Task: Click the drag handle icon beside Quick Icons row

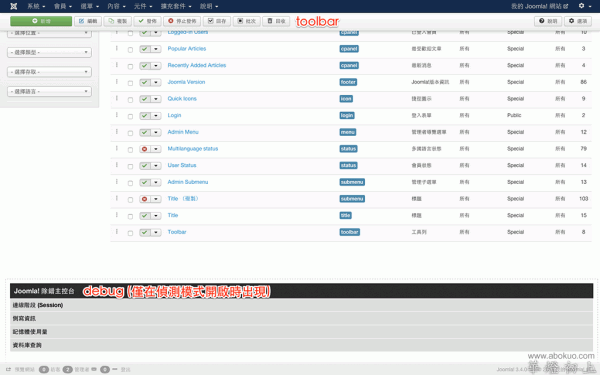Action: point(117,98)
